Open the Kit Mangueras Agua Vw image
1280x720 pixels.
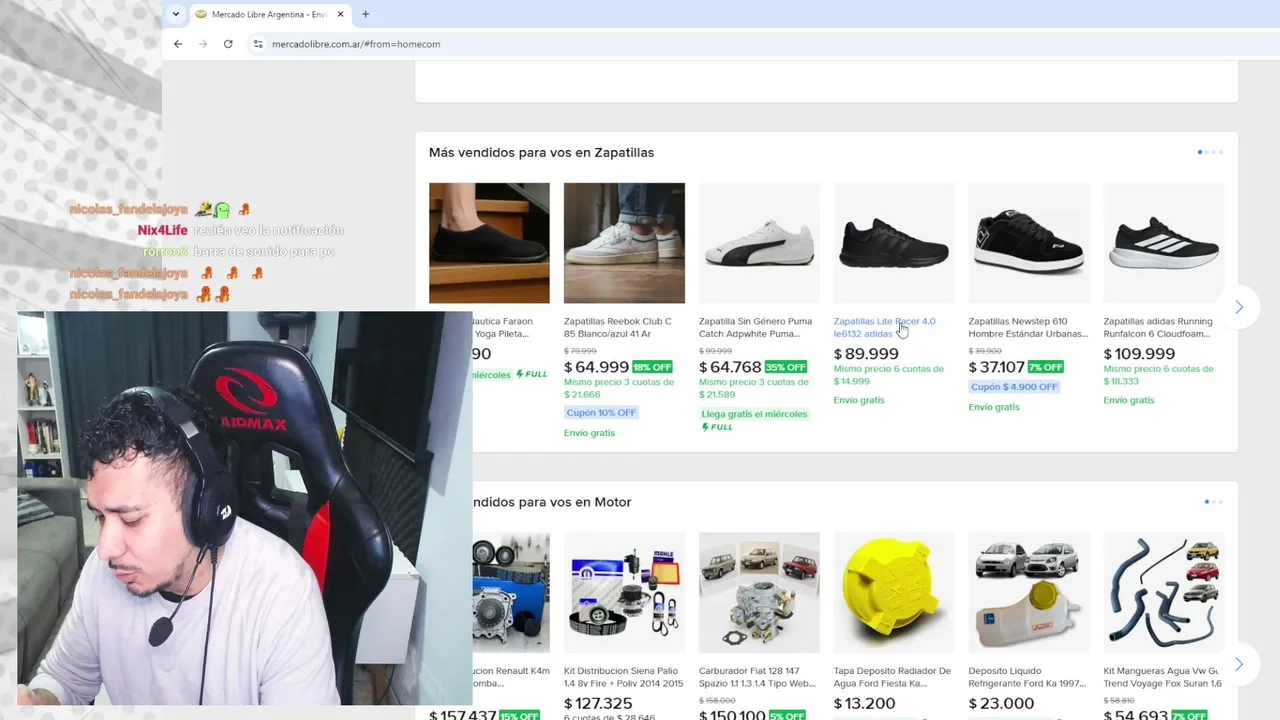pyautogui.click(x=1164, y=593)
